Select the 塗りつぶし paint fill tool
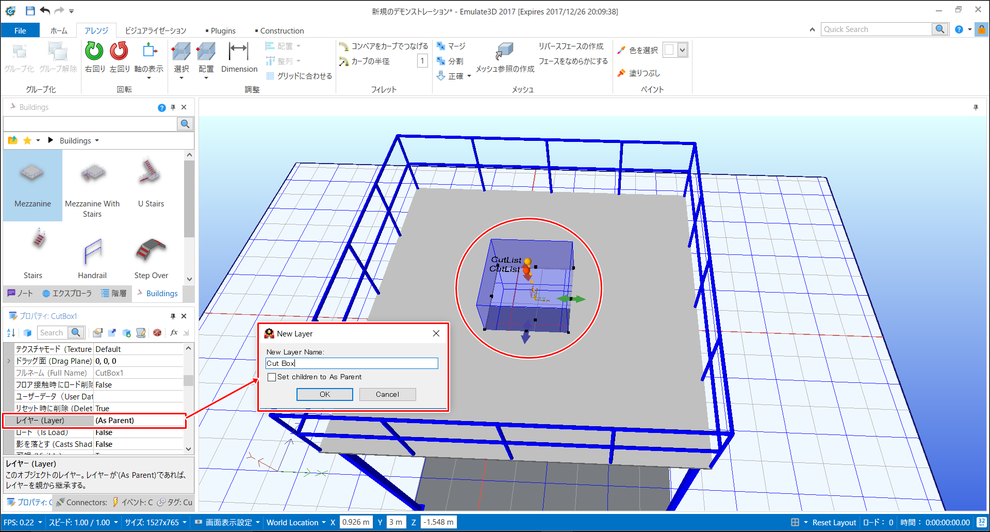Viewport: 990px width, 532px height. 638,73
